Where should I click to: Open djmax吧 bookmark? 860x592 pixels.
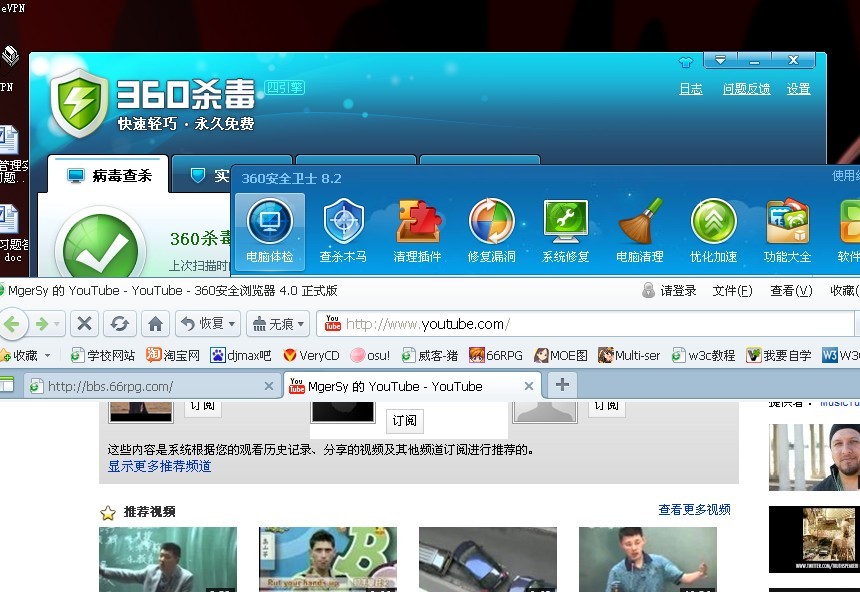tap(241, 356)
